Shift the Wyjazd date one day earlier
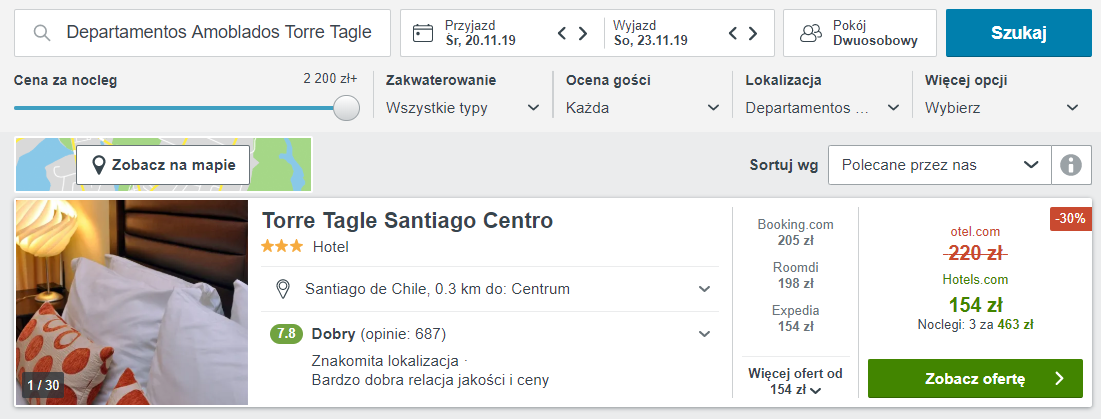The width and height of the screenshot is (1101, 419). (x=732, y=33)
